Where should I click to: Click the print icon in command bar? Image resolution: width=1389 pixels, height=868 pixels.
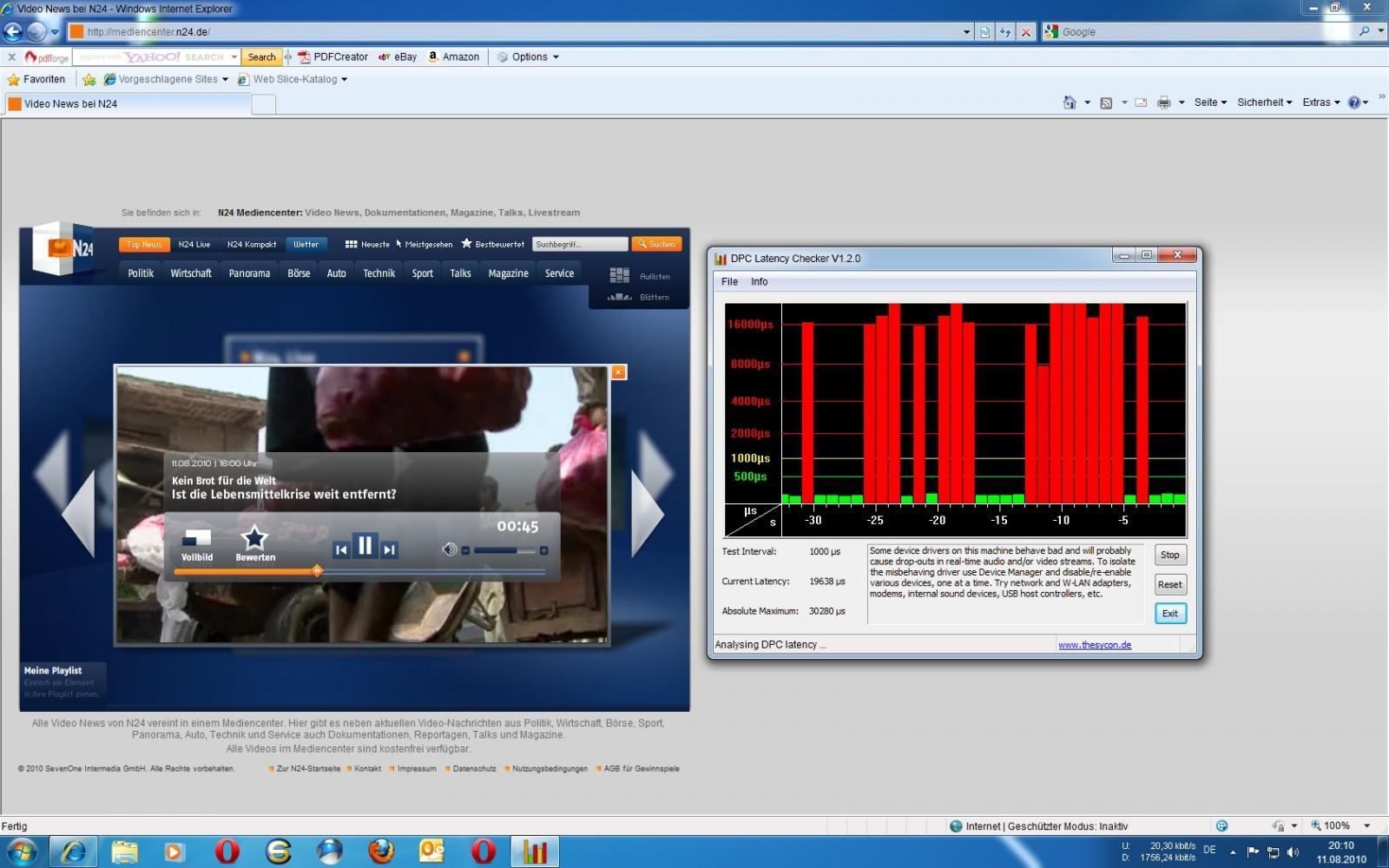pyautogui.click(x=1164, y=102)
